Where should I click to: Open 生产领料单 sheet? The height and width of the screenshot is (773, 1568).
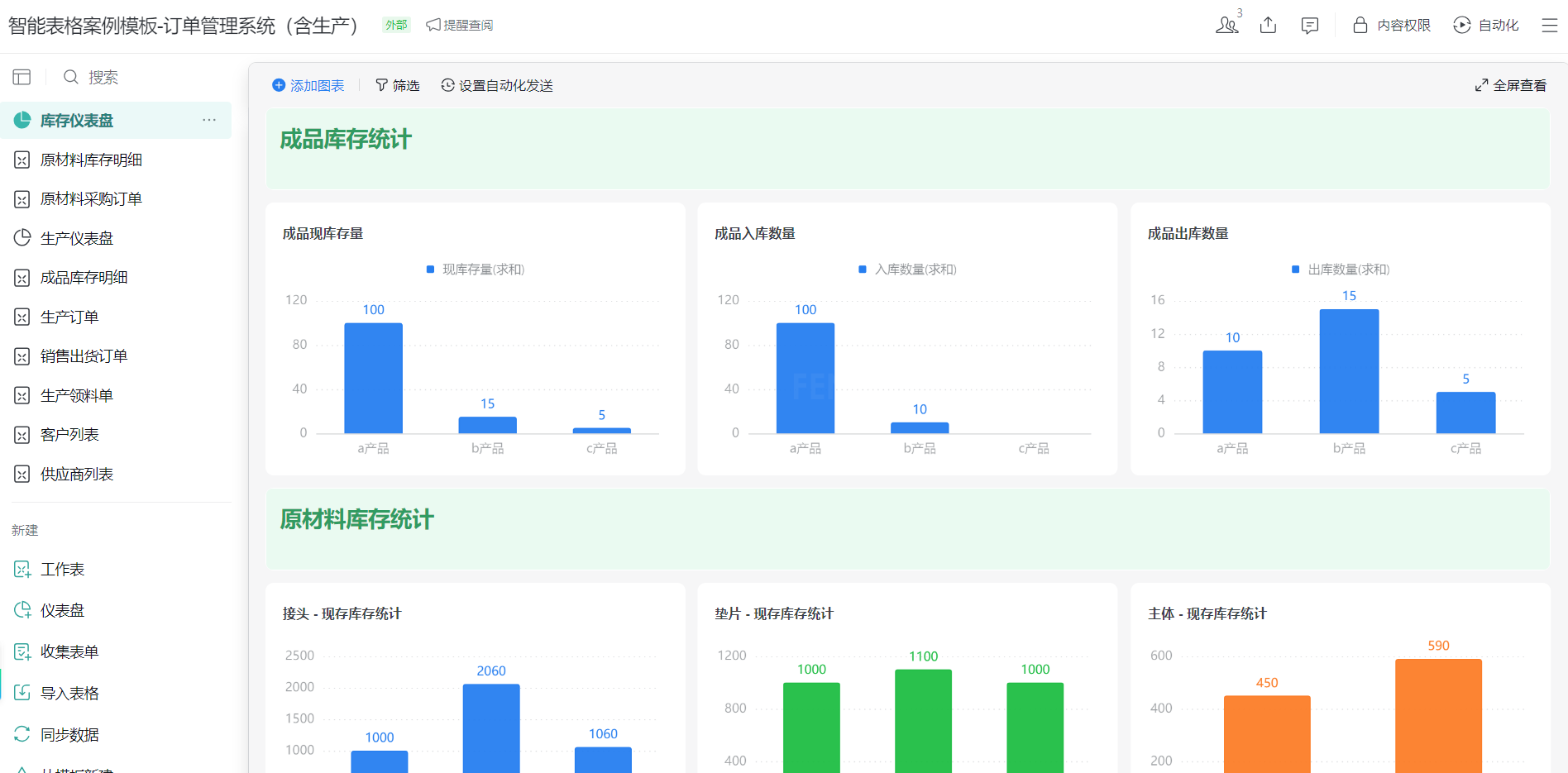tap(116, 395)
